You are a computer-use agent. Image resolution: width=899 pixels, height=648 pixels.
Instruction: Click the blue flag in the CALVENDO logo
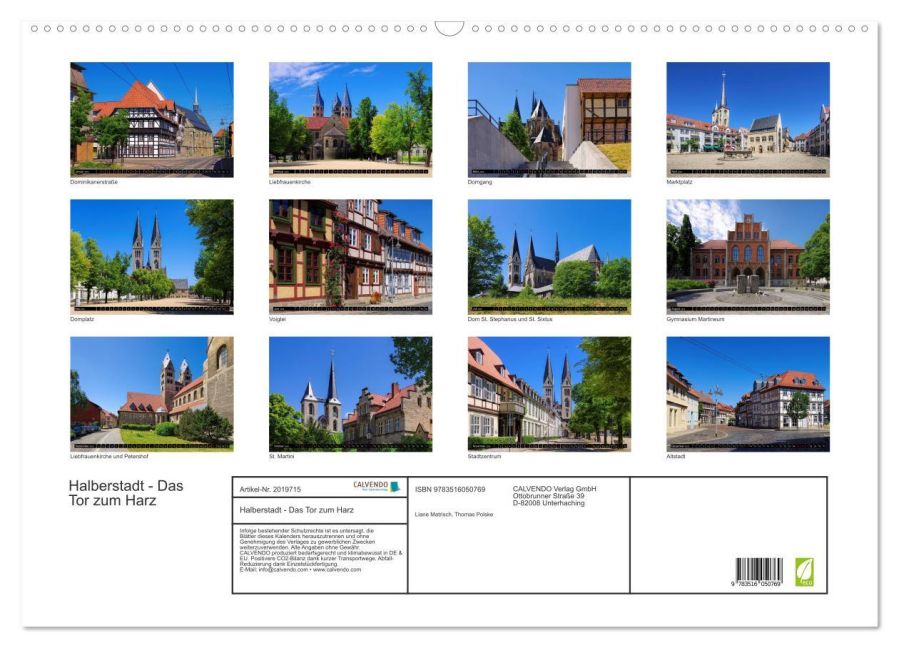[x=395, y=486]
